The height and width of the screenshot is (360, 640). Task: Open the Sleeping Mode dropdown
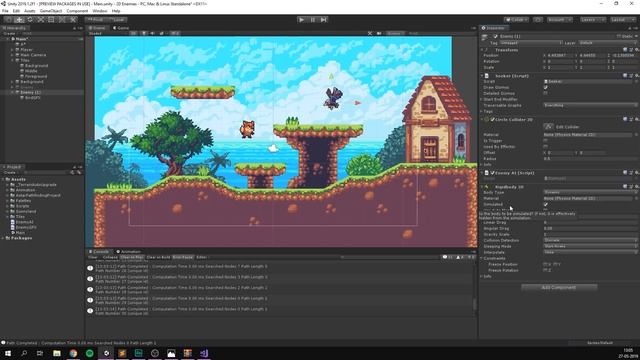coord(590,246)
